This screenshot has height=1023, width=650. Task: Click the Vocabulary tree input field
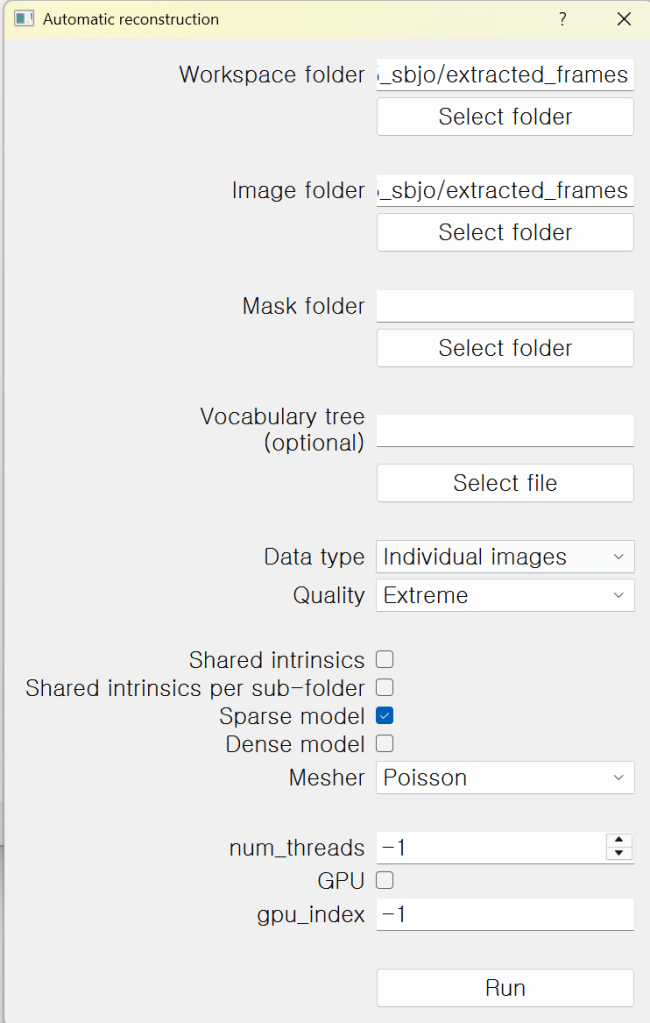coord(505,430)
